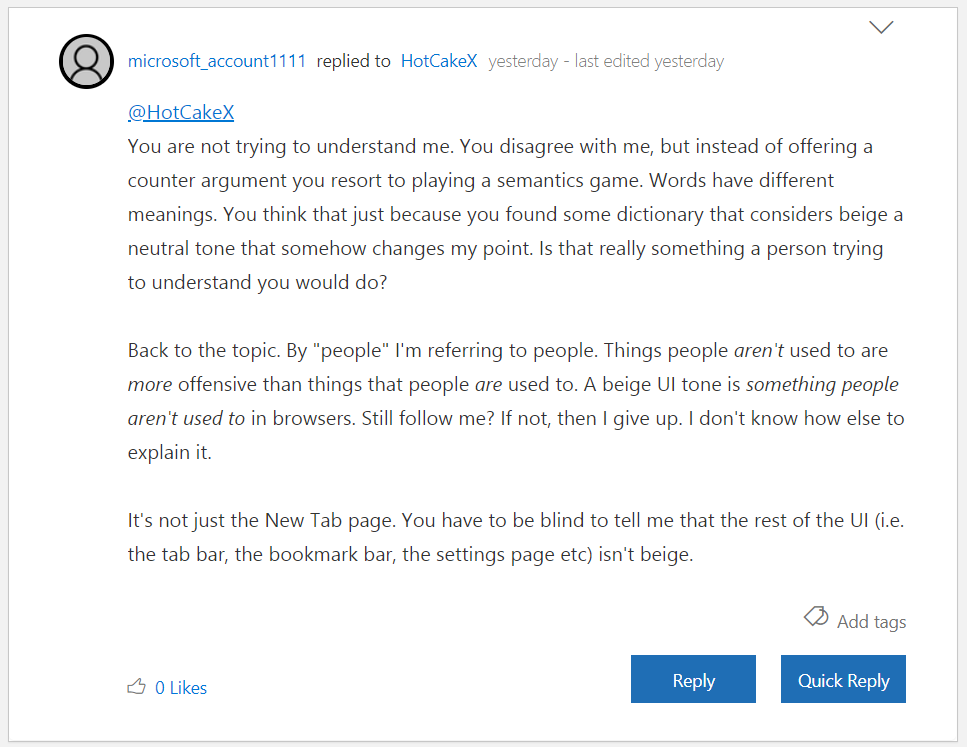Click the 'replied to' text in header

(353, 61)
